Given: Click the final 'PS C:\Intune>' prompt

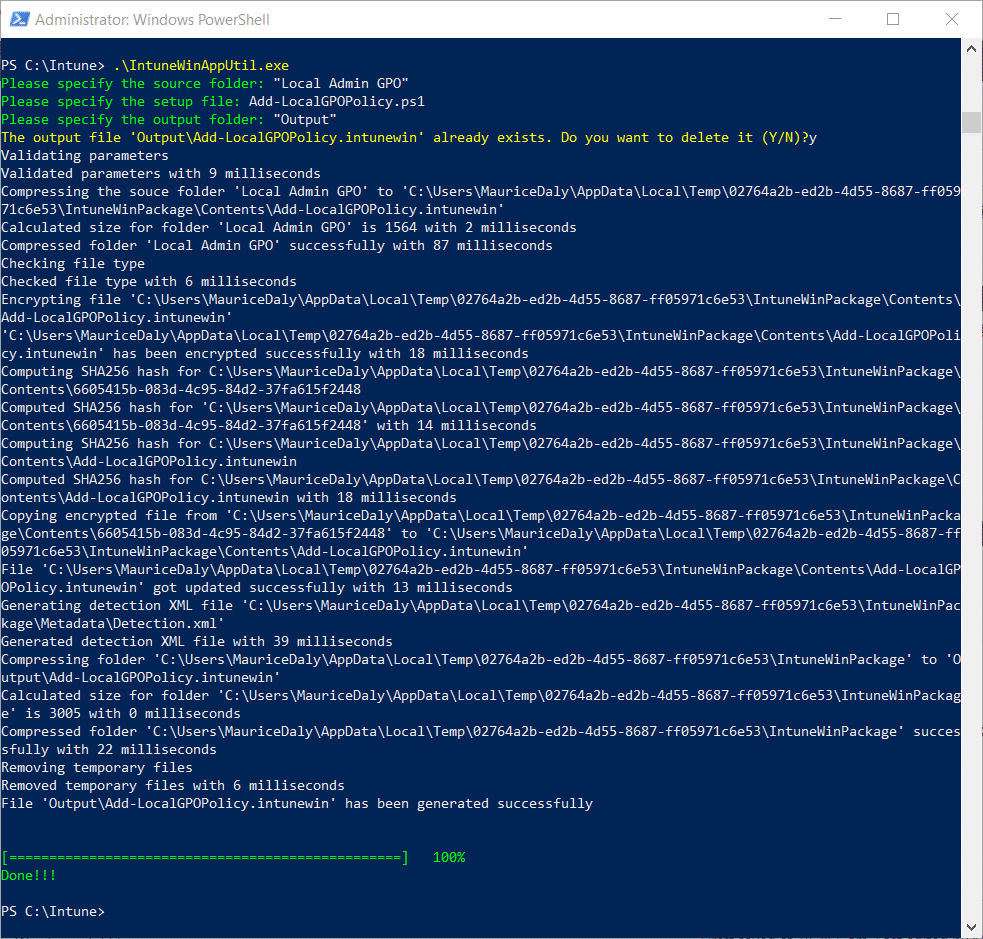Looking at the screenshot, I should point(53,911).
